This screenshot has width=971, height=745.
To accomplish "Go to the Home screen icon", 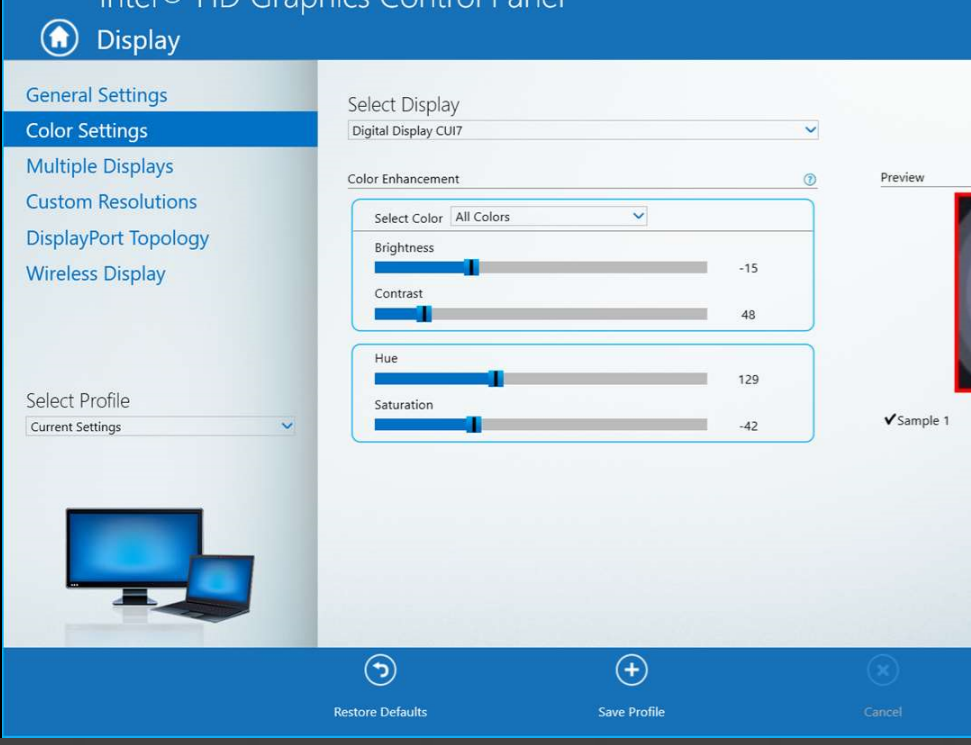I will (x=59, y=38).
